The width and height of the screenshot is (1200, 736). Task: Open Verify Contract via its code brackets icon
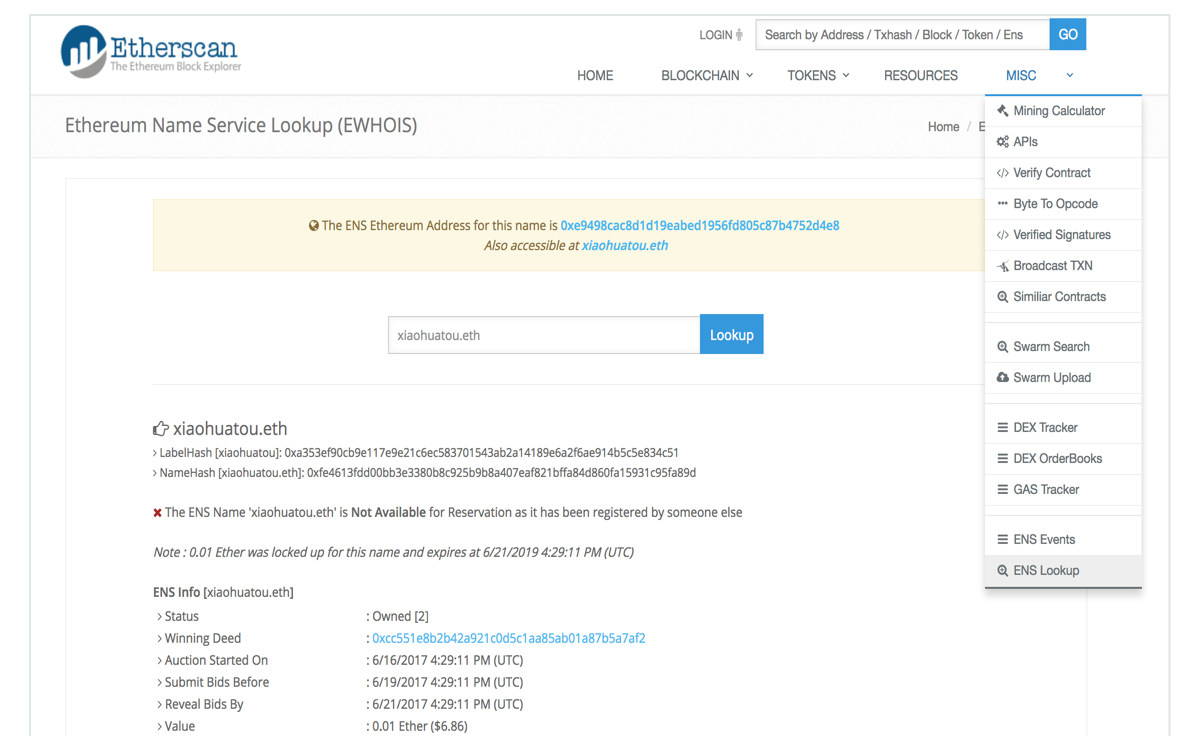click(1003, 172)
